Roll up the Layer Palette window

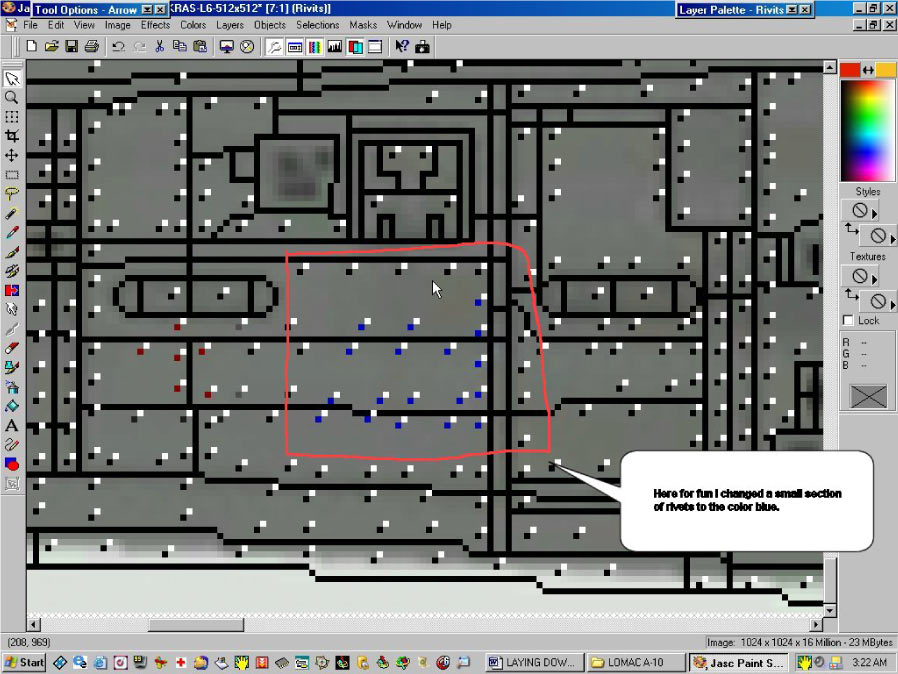click(792, 10)
